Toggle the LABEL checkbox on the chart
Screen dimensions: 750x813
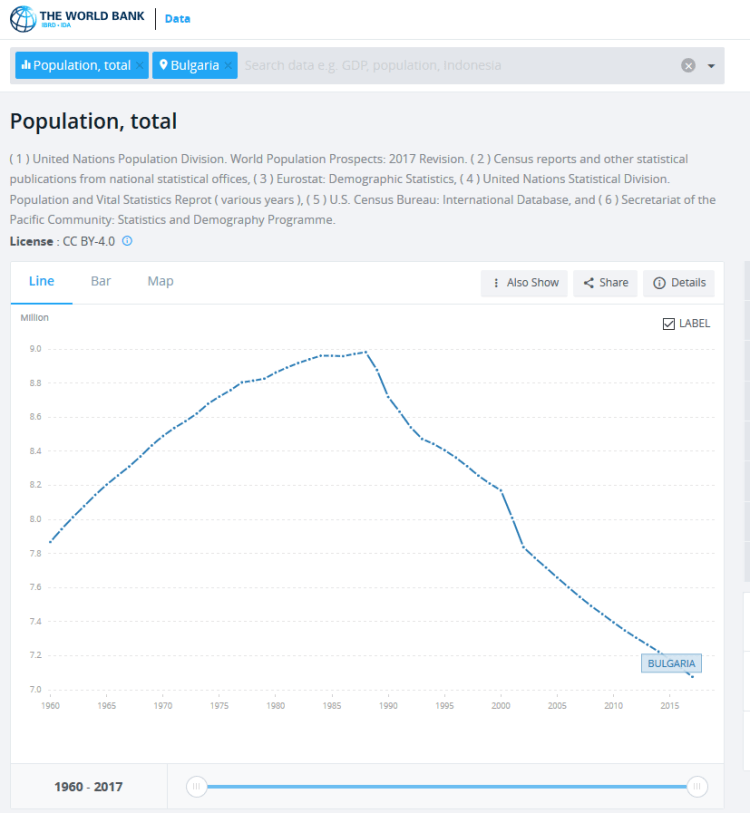(668, 322)
